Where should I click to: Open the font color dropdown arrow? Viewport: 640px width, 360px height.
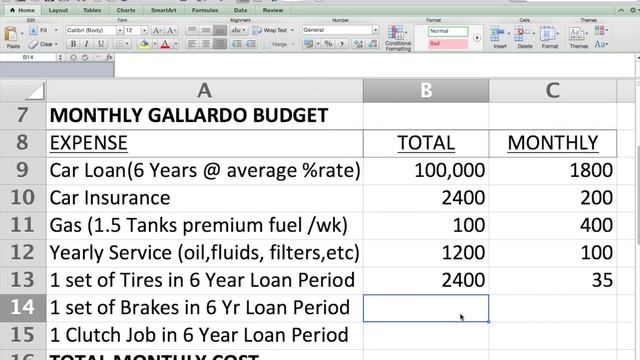pyautogui.click(x=176, y=44)
